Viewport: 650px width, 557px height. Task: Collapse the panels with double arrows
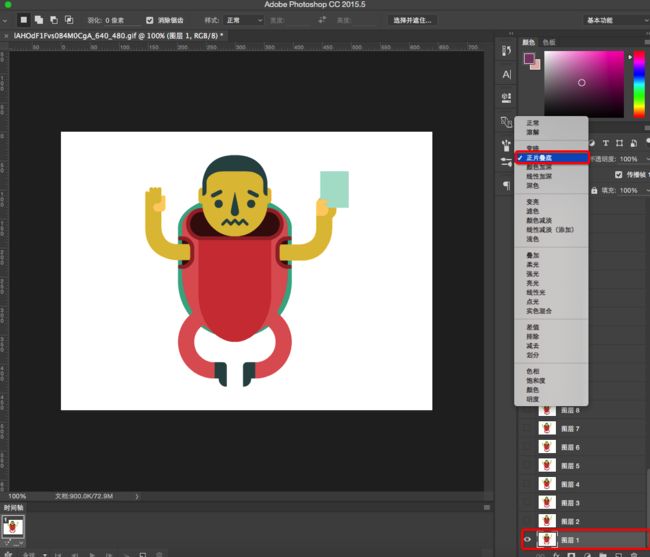click(511, 34)
